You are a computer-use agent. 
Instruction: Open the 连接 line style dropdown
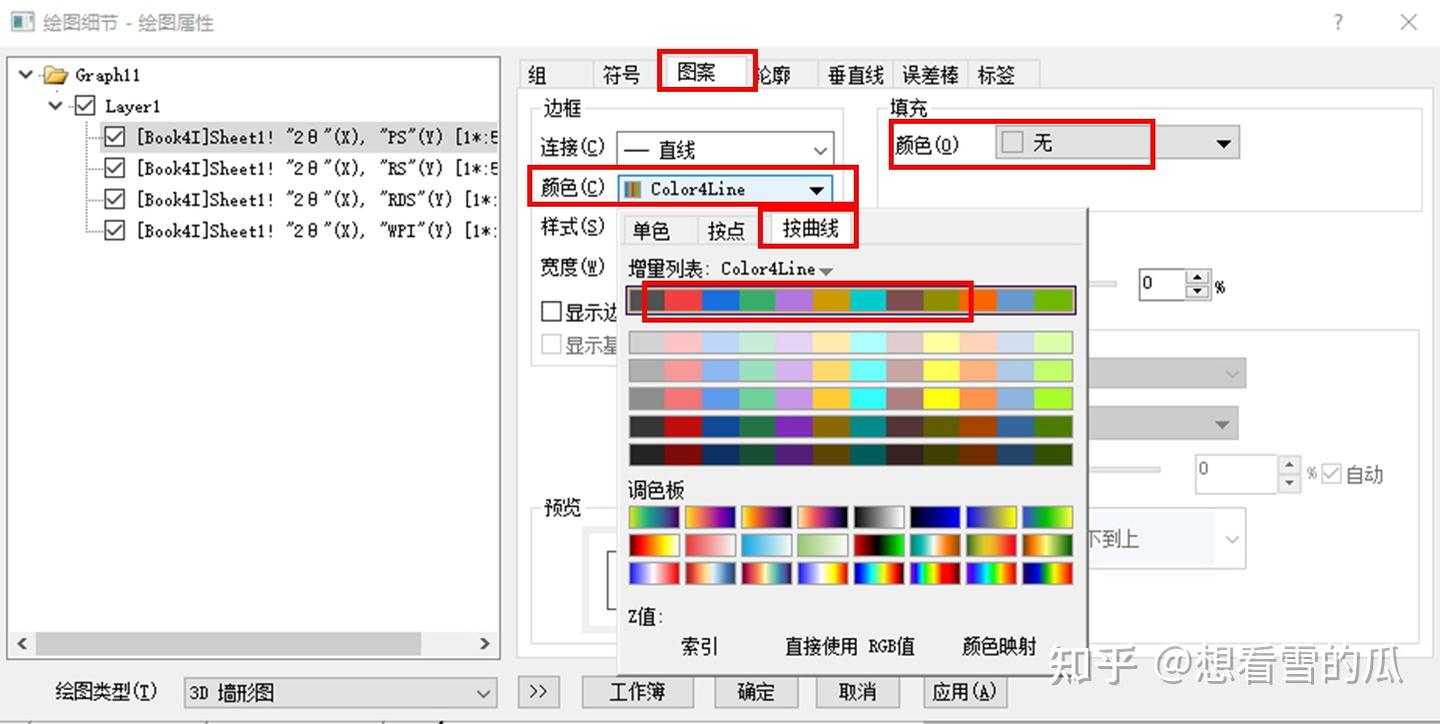tap(820, 148)
